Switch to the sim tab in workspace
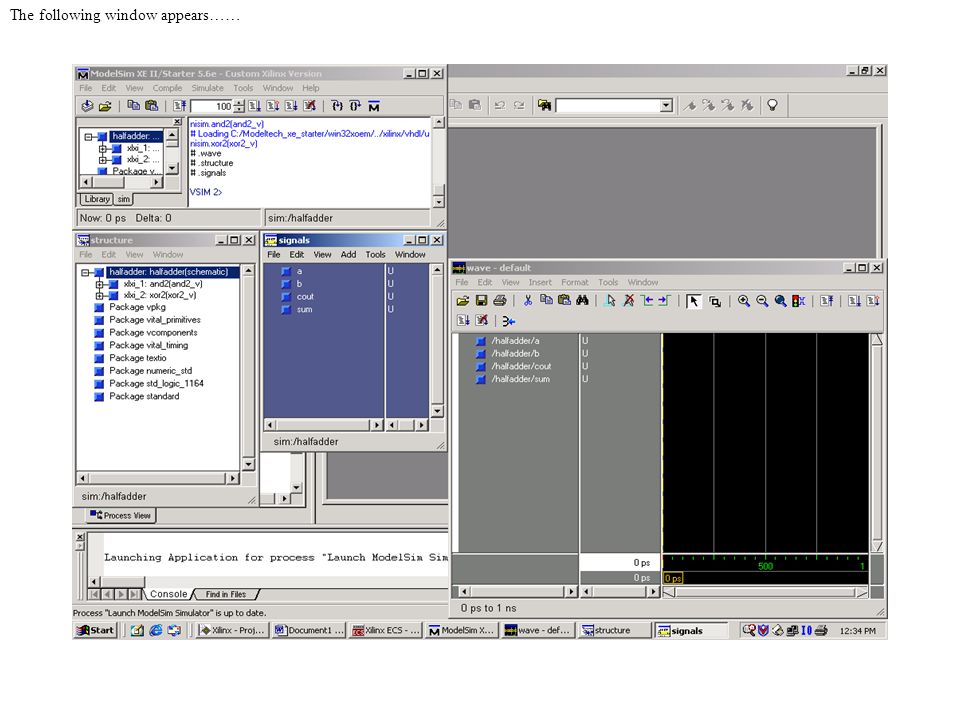This screenshot has width=960, height=720. (x=124, y=199)
